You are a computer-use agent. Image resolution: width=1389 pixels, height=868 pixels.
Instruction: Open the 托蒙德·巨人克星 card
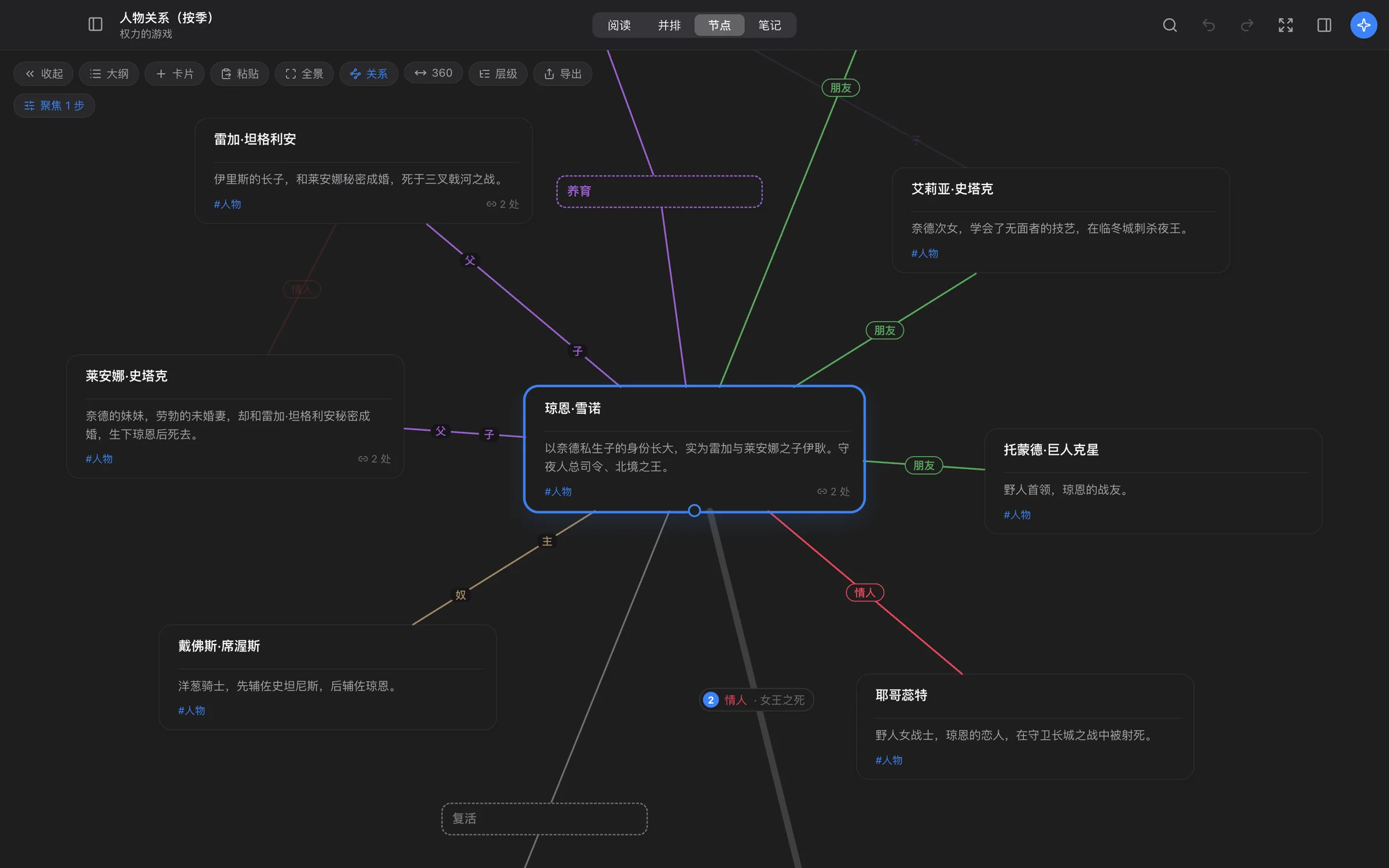point(1153,481)
